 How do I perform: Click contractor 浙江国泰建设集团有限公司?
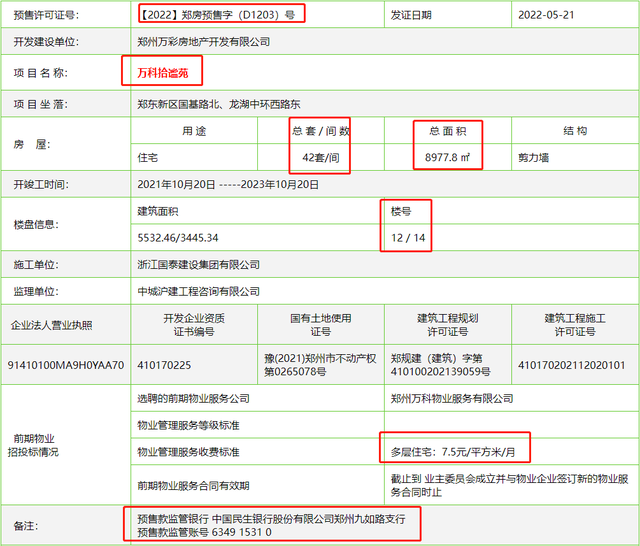point(198,265)
